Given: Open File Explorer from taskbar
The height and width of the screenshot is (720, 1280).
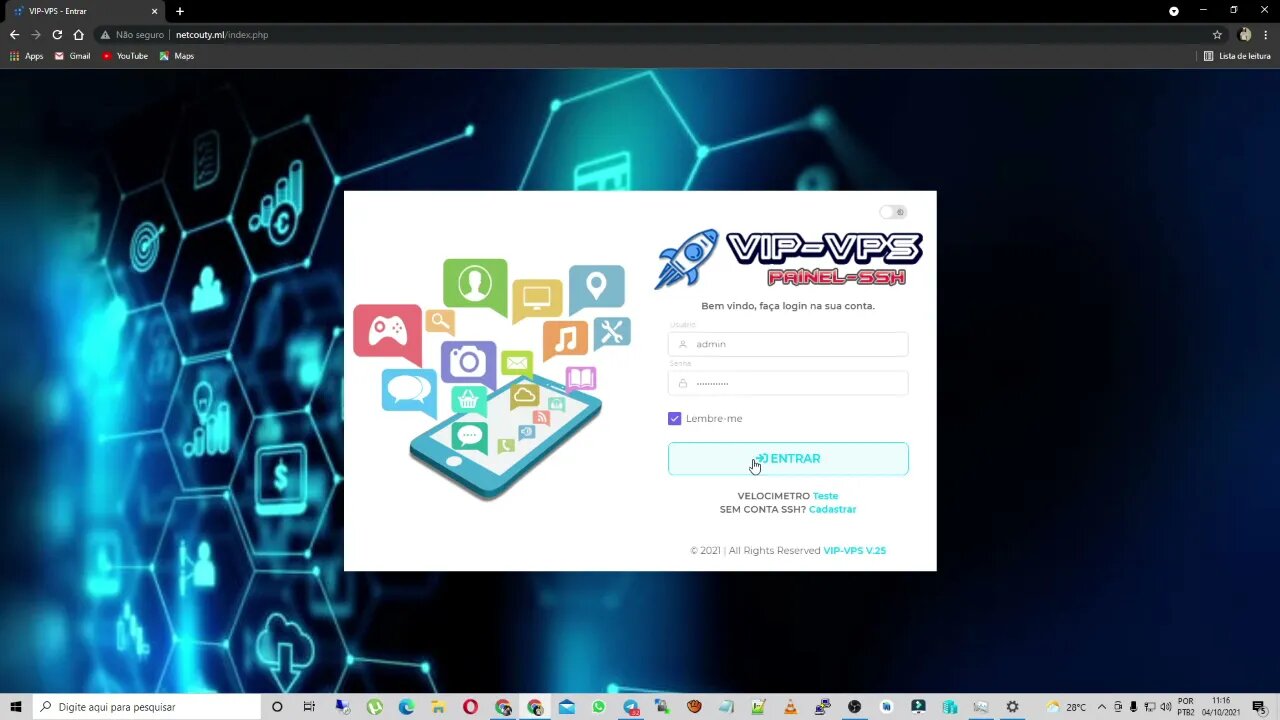Looking at the screenshot, I should tap(438, 707).
